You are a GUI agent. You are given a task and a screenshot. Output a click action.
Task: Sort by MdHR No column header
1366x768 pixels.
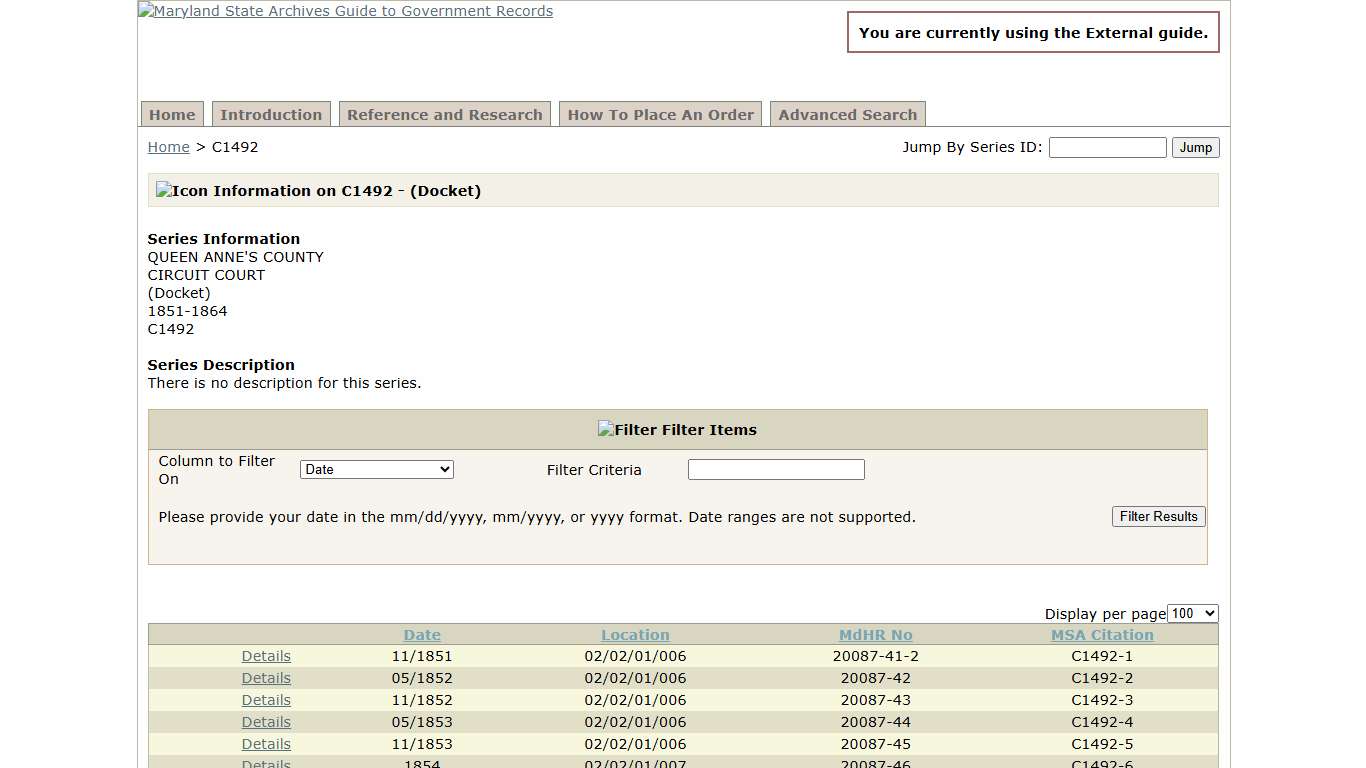click(x=875, y=635)
